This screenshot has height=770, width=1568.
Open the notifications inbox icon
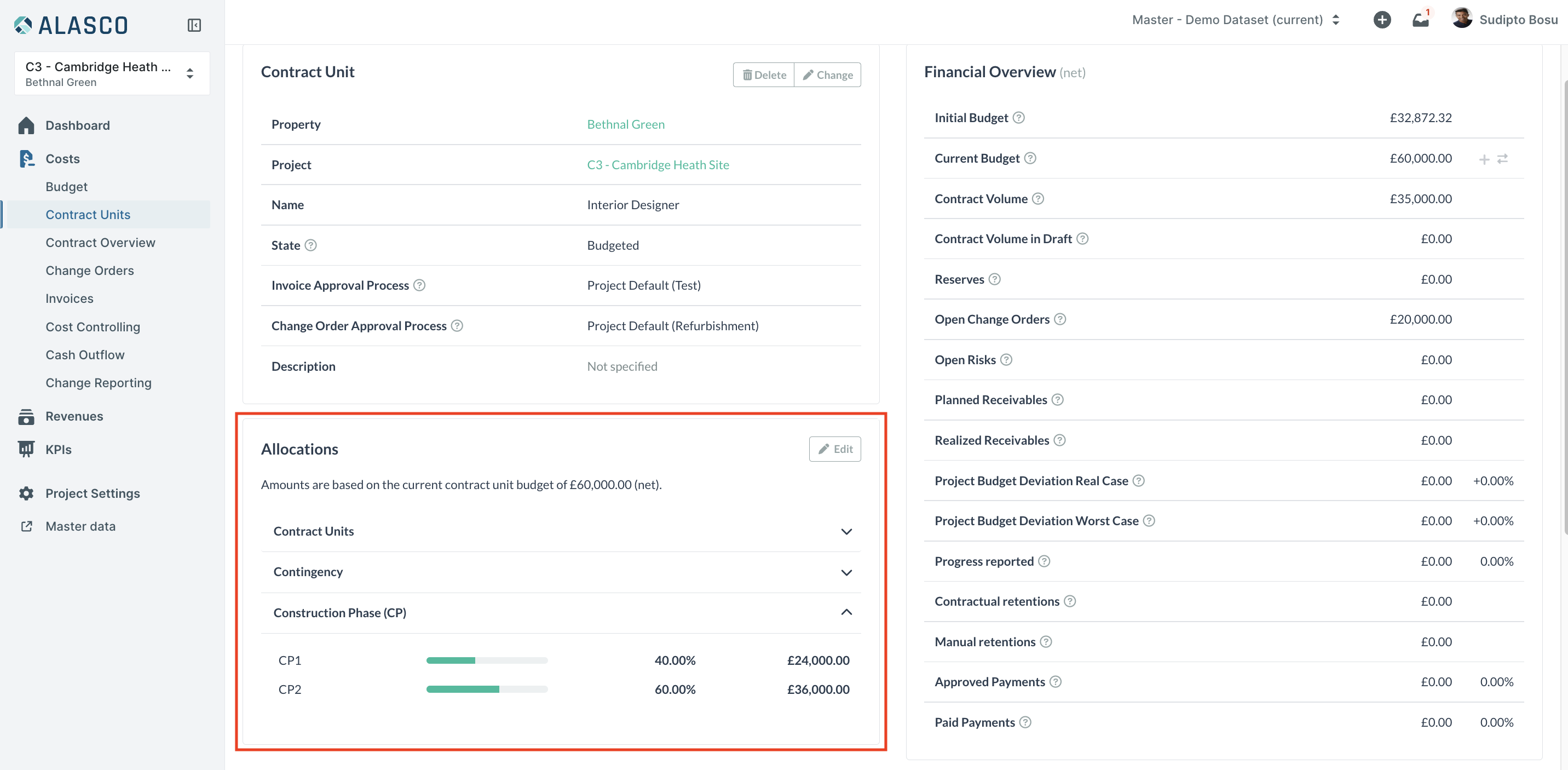coord(1420,20)
